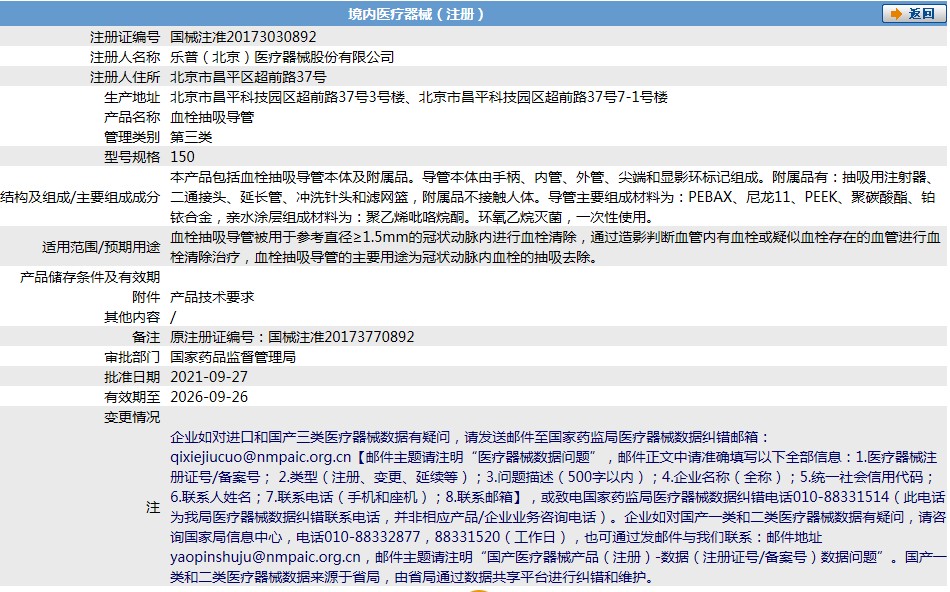950x592 pixels.
Task: Select the label 变更情况
Action: (x=132, y=417)
